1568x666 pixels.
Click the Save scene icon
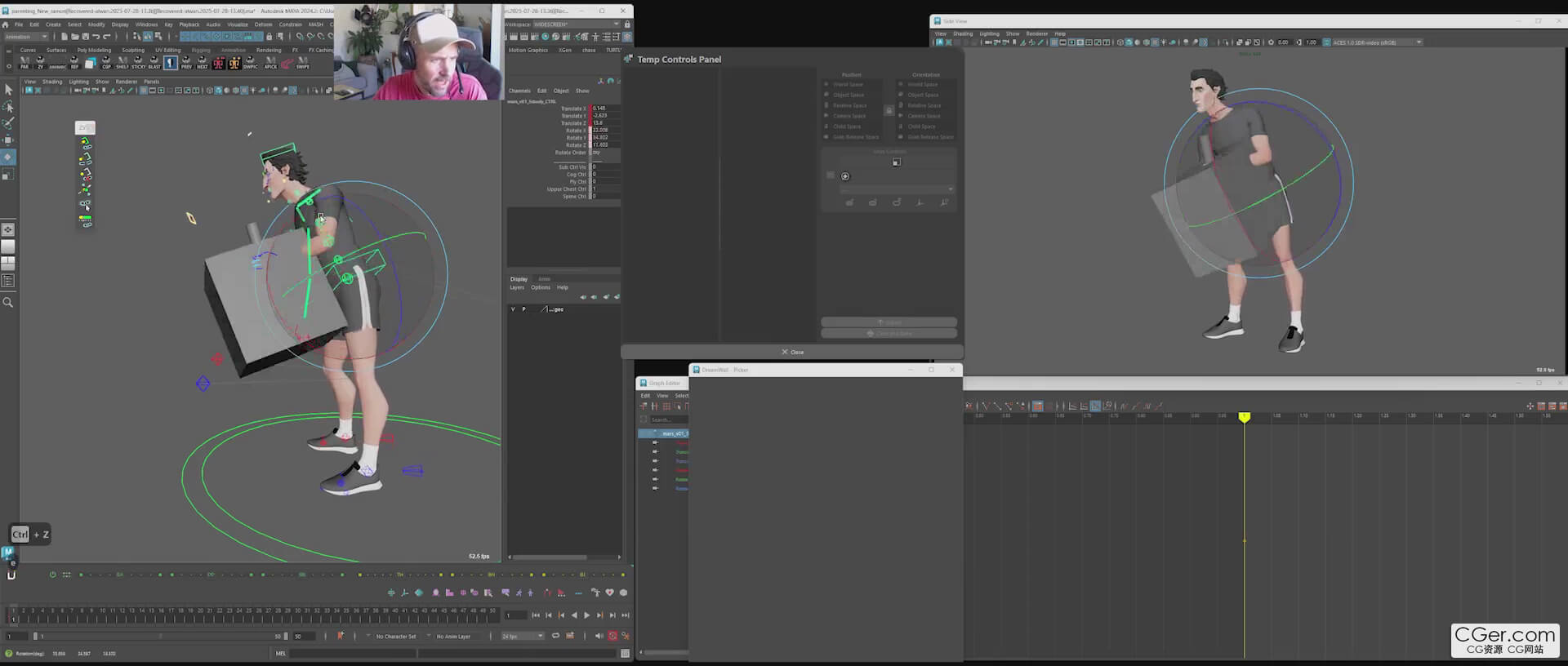[85, 37]
